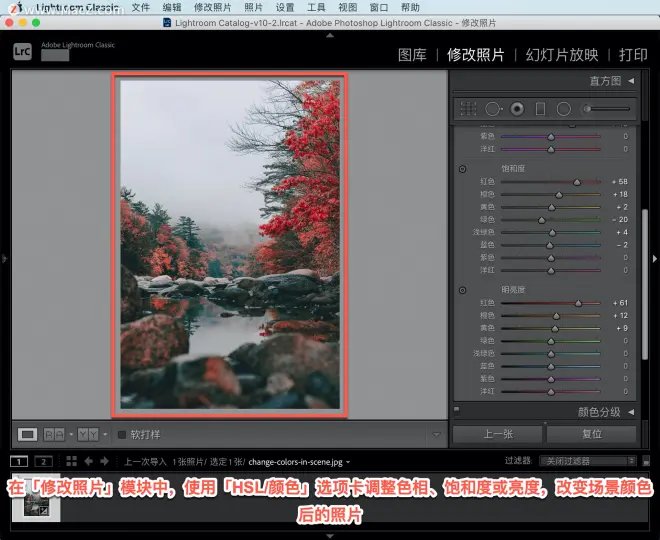
Task: Go forward with the right arrow
Action: click(x=104, y=461)
